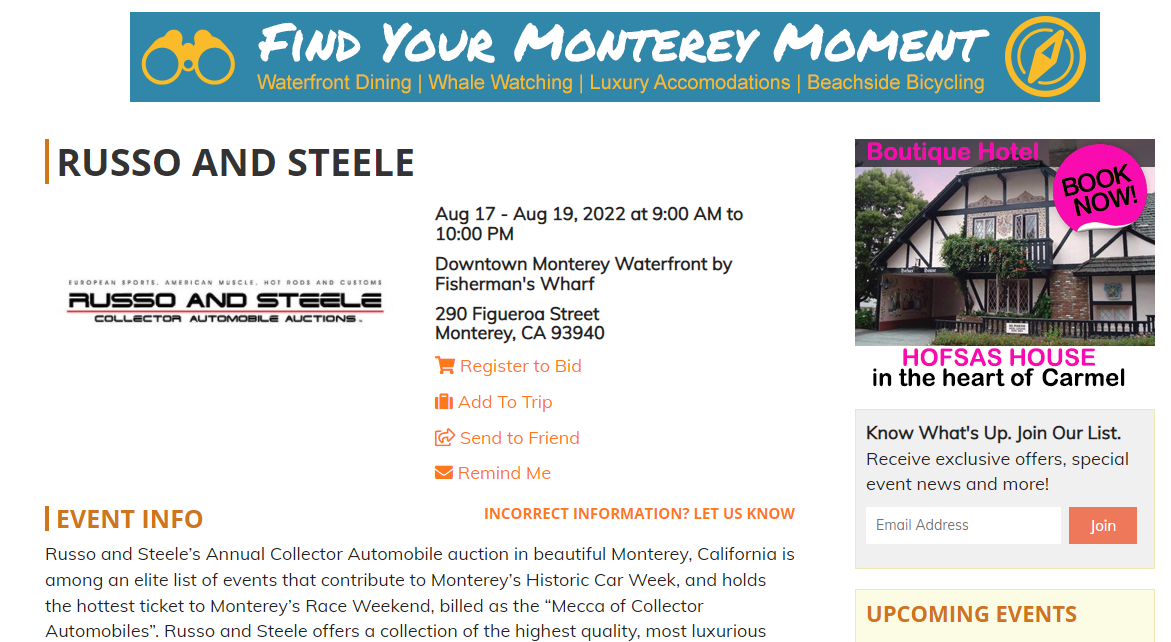This screenshot has height=642, width=1171.
Task: Click the Boutique Hotel ad title
Action: (x=952, y=152)
